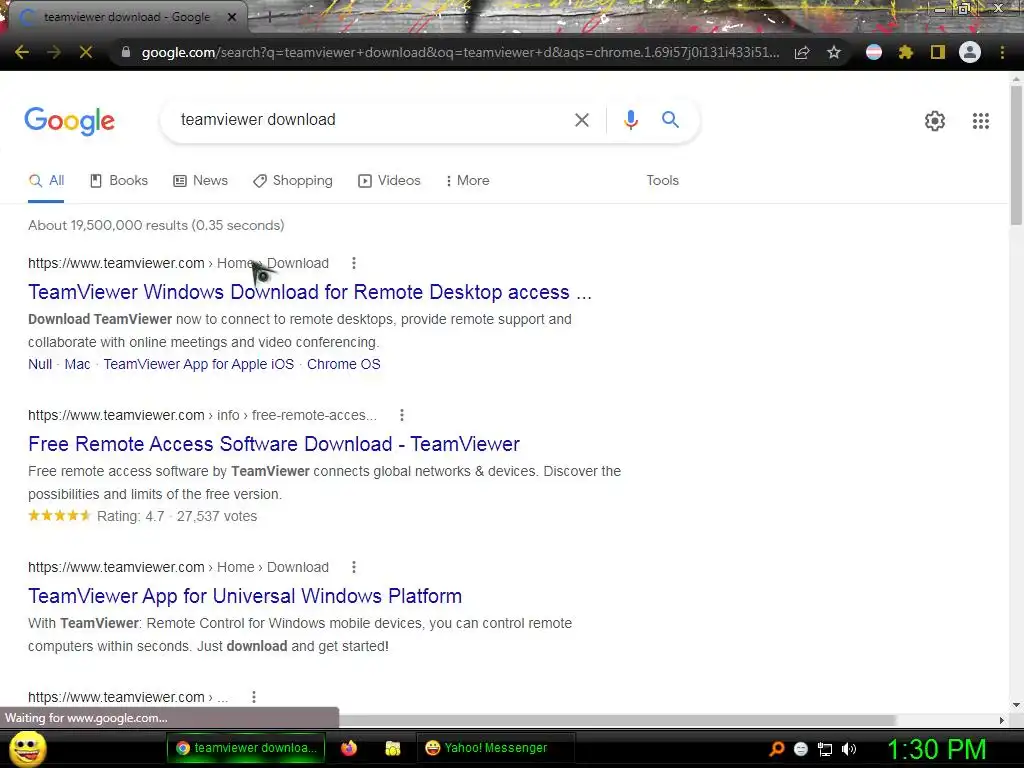Open options for the first teamviewer.com result

click(354, 263)
